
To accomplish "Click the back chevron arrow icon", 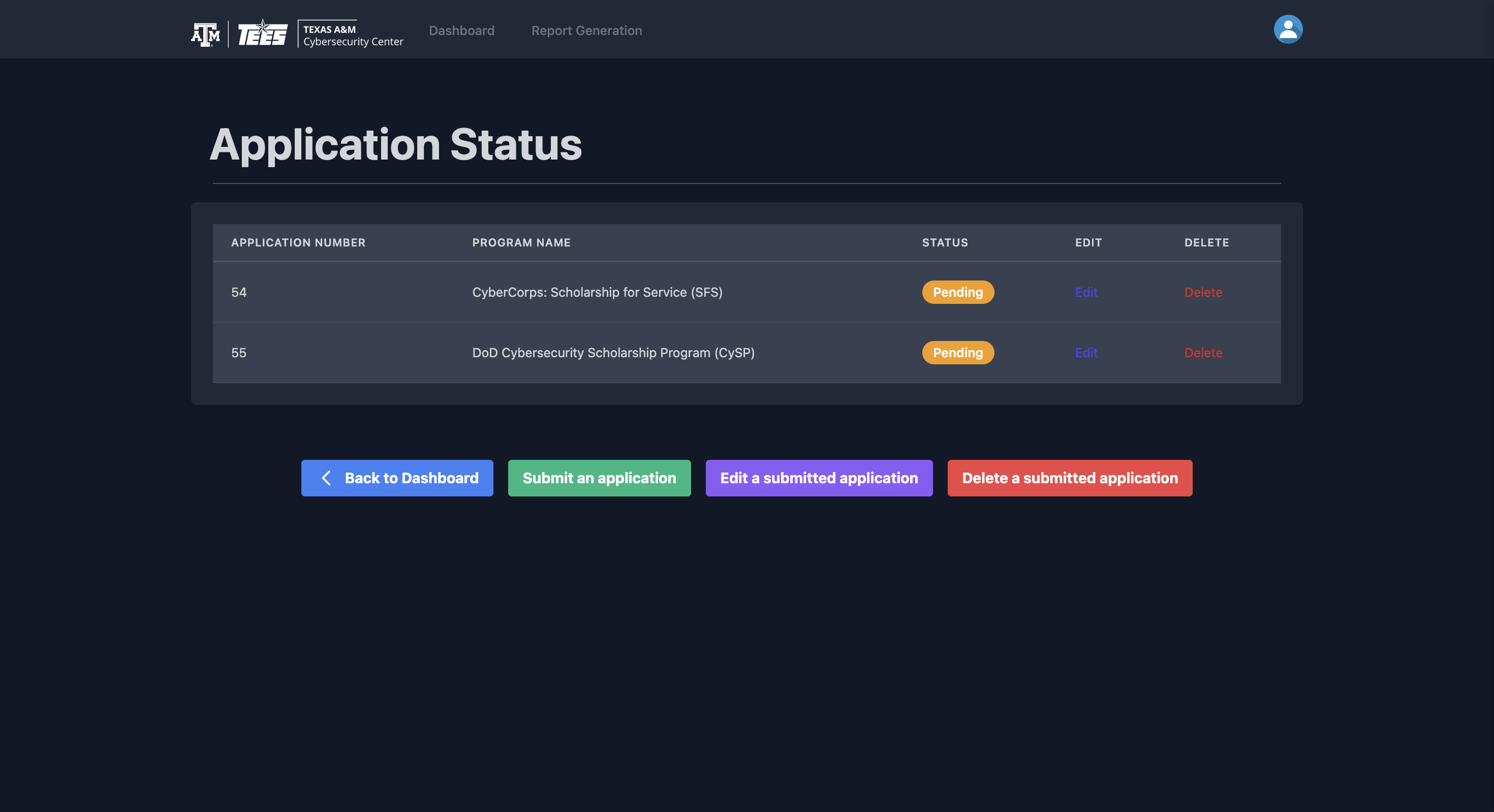I will (x=327, y=478).
